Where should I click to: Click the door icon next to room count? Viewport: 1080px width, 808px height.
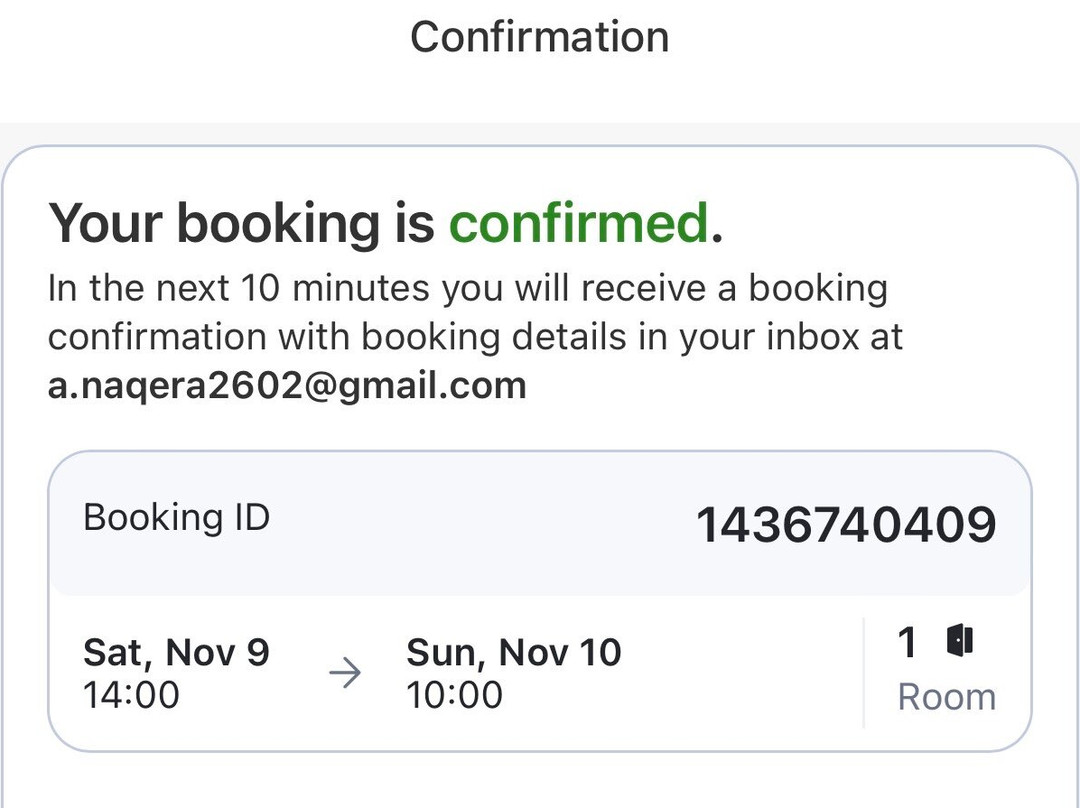tap(959, 639)
